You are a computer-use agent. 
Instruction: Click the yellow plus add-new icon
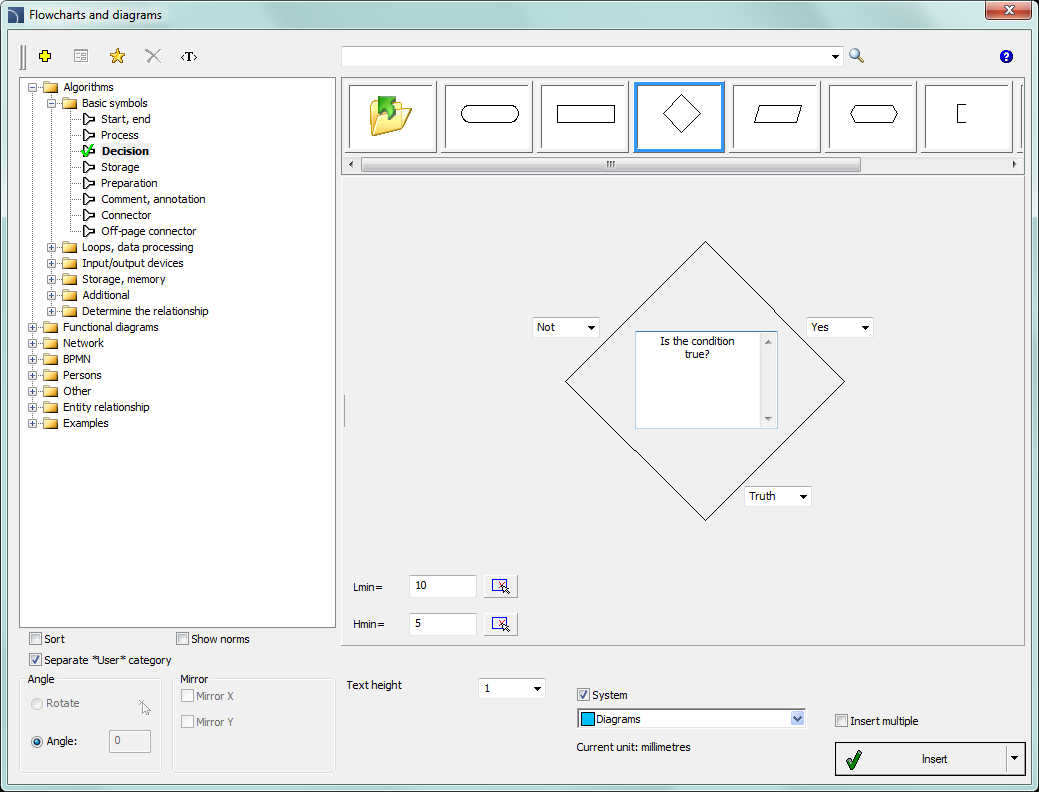coord(45,56)
